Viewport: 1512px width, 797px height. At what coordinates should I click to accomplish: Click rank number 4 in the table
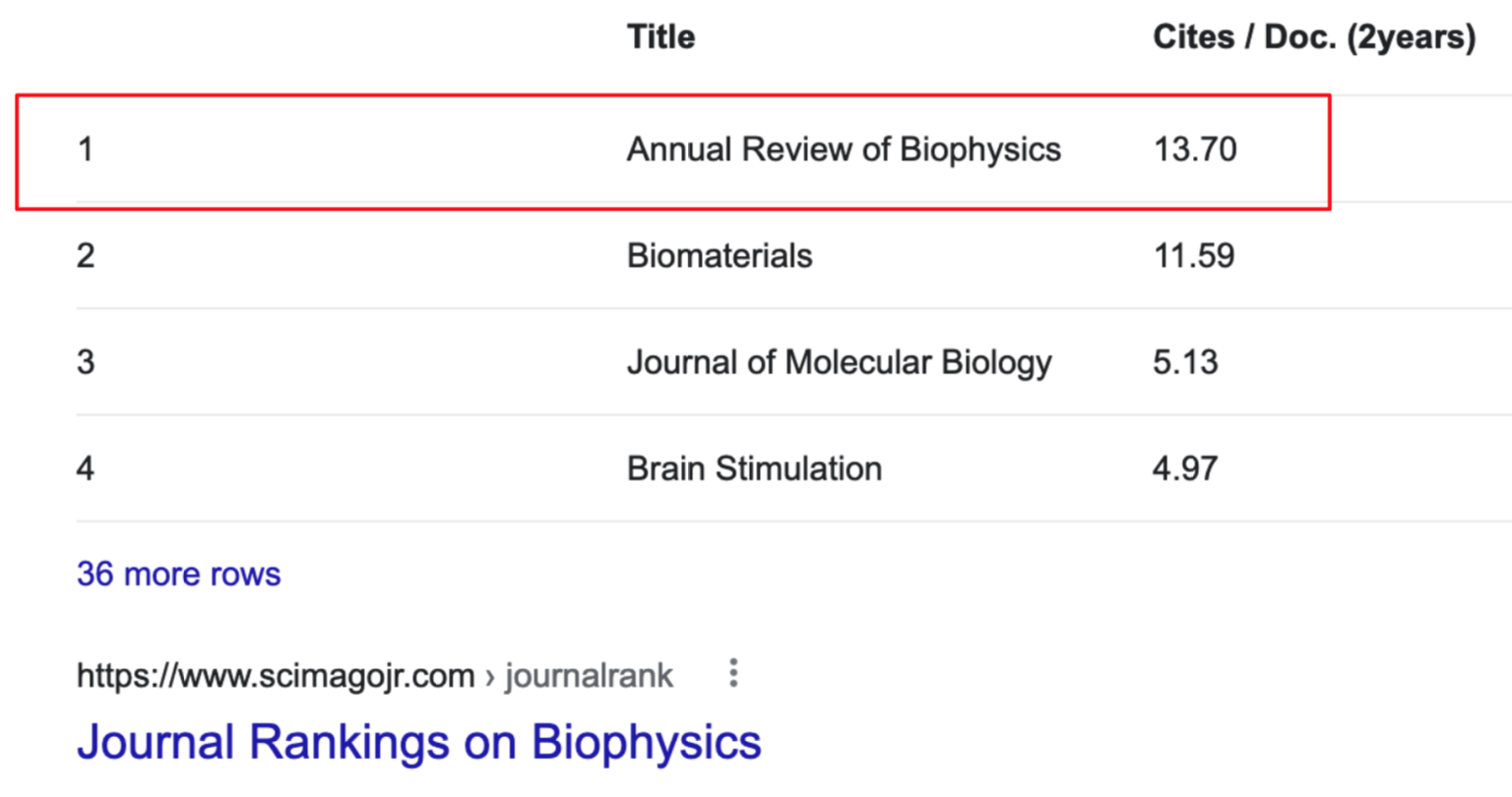tap(86, 468)
